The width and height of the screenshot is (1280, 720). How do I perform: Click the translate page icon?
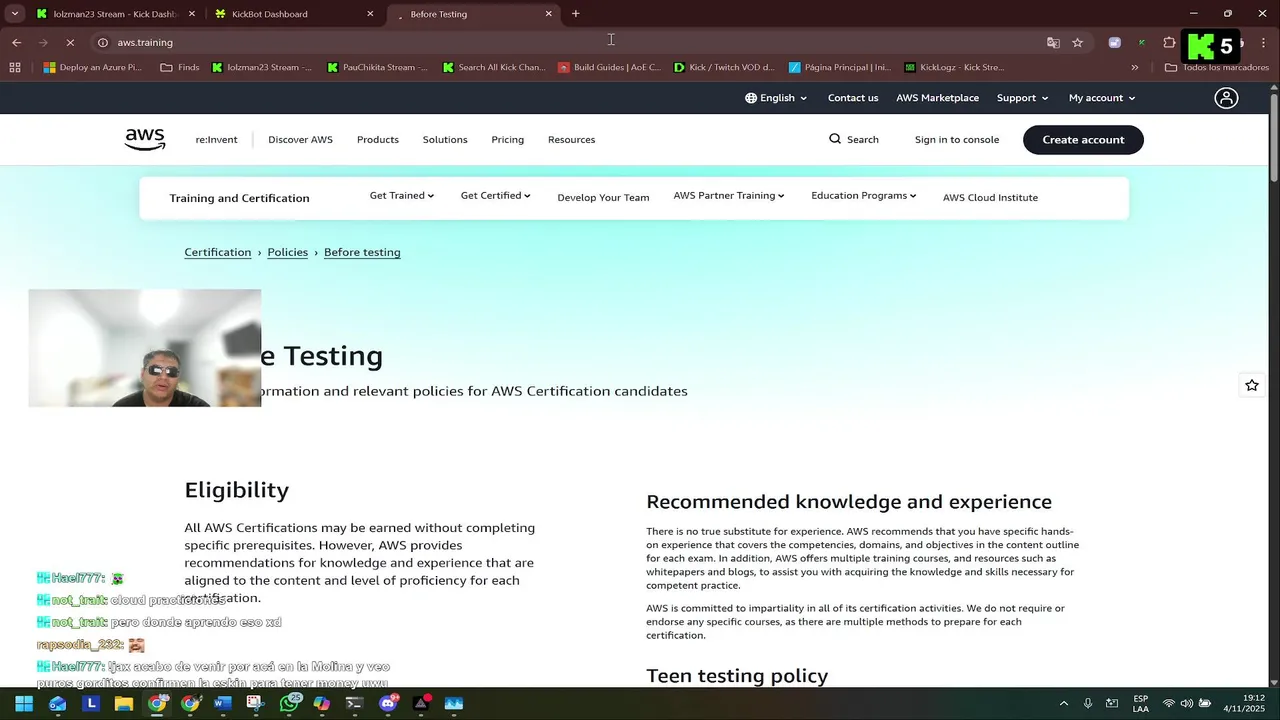(1053, 42)
